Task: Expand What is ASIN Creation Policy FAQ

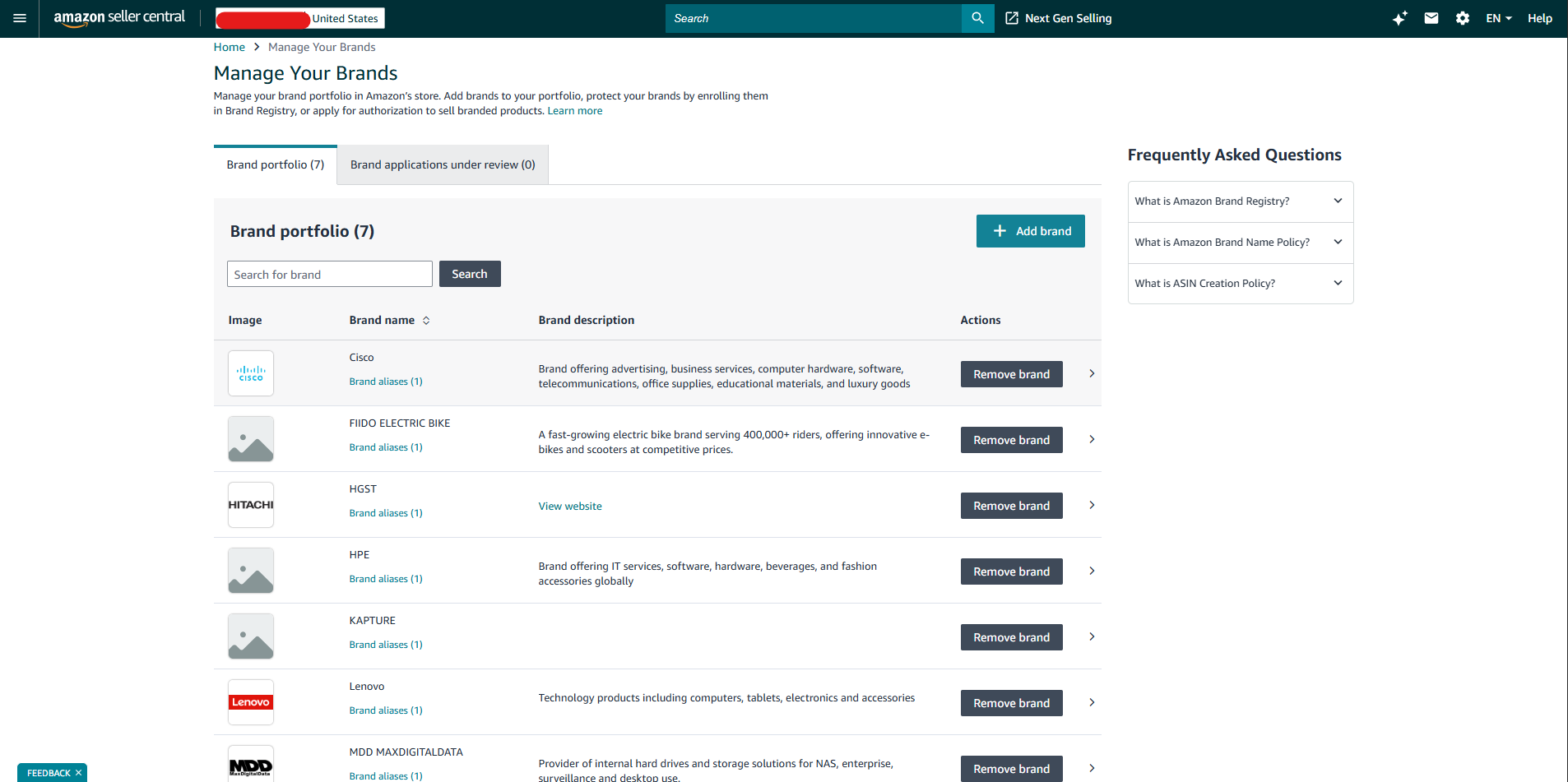Action: click(x=1241, y=284)
